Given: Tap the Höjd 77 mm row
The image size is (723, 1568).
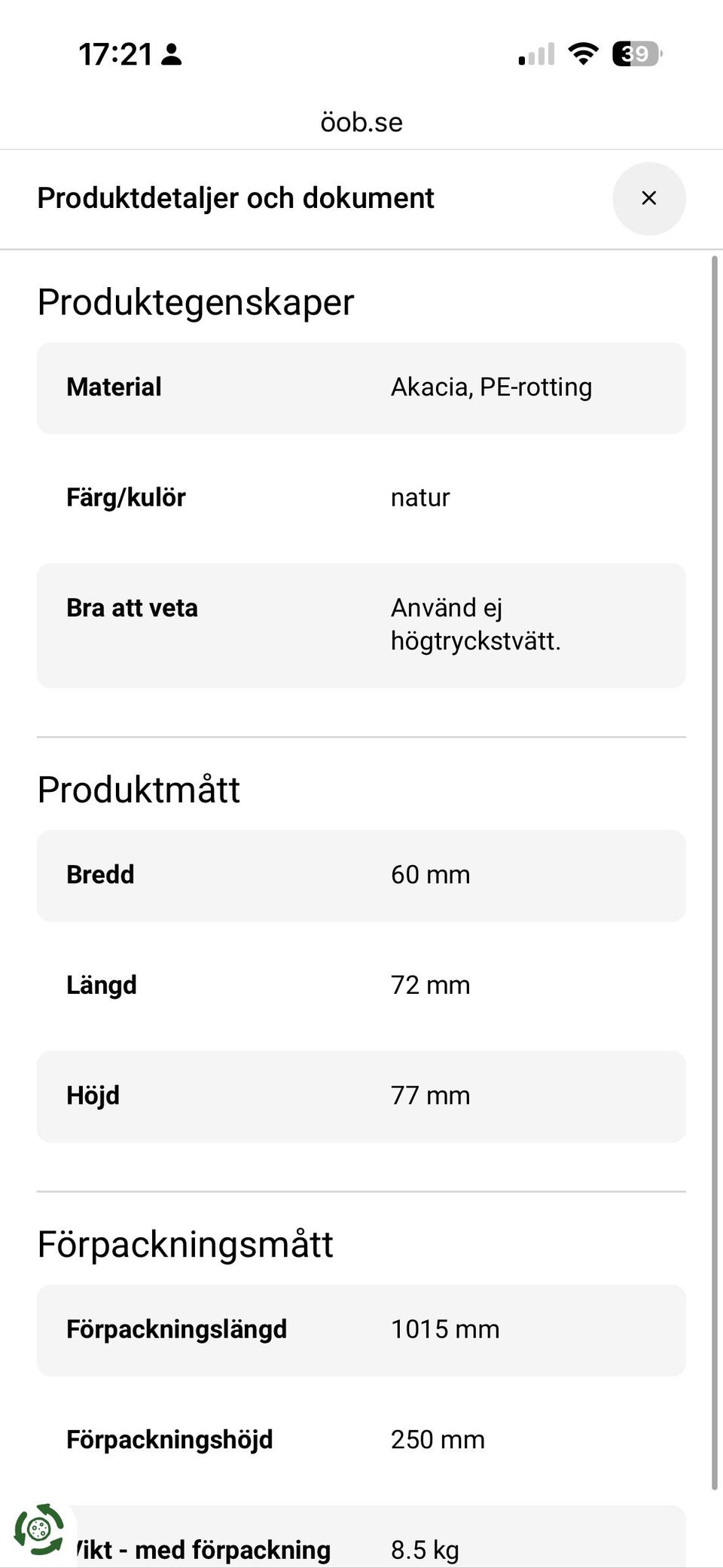Looking at the screenshot, I should point(361,1096).
